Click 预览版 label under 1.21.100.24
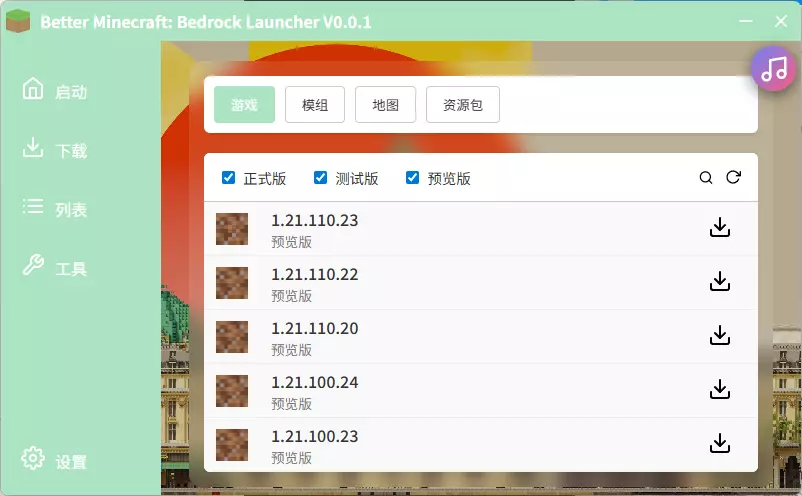 pos(292,404)
